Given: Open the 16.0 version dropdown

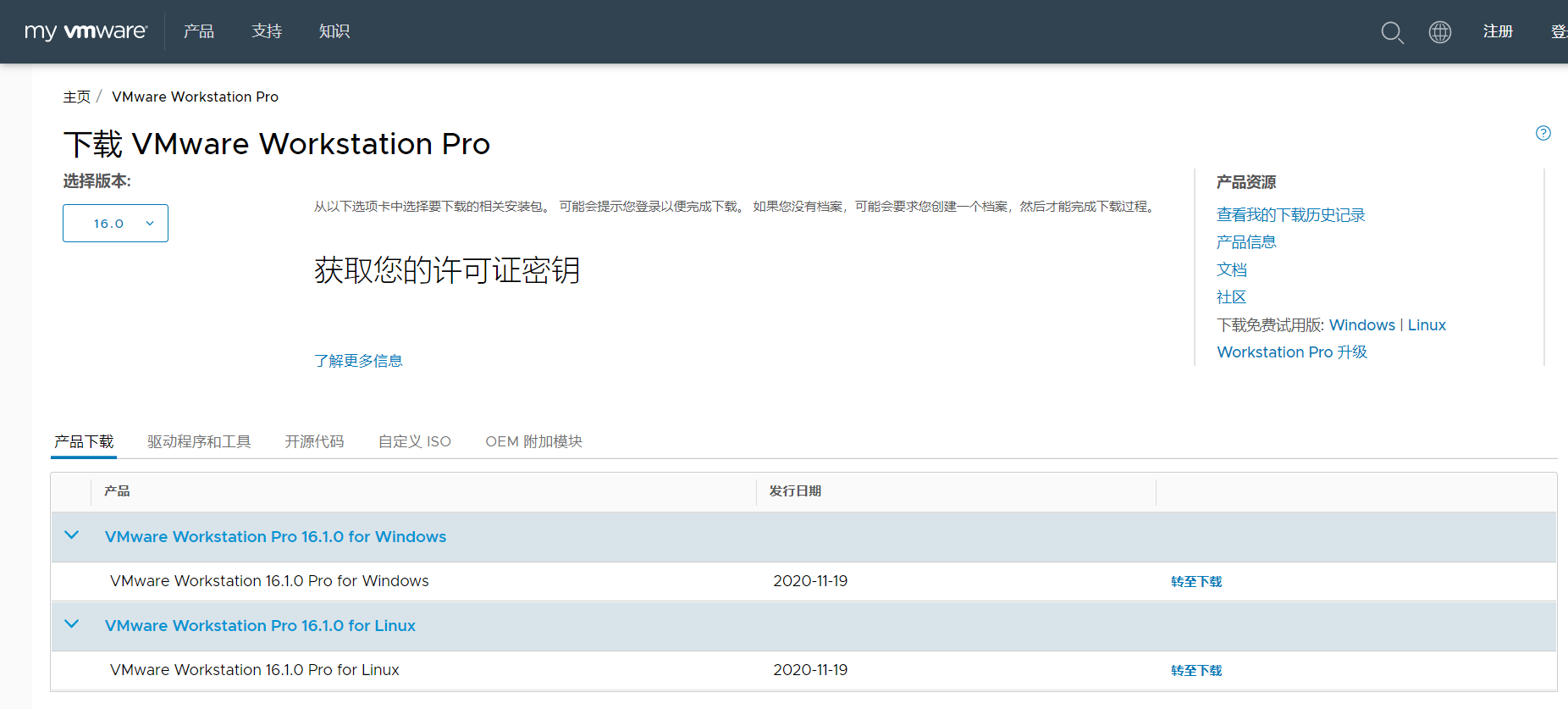Looking at the screenshot, I should point(115,223).
